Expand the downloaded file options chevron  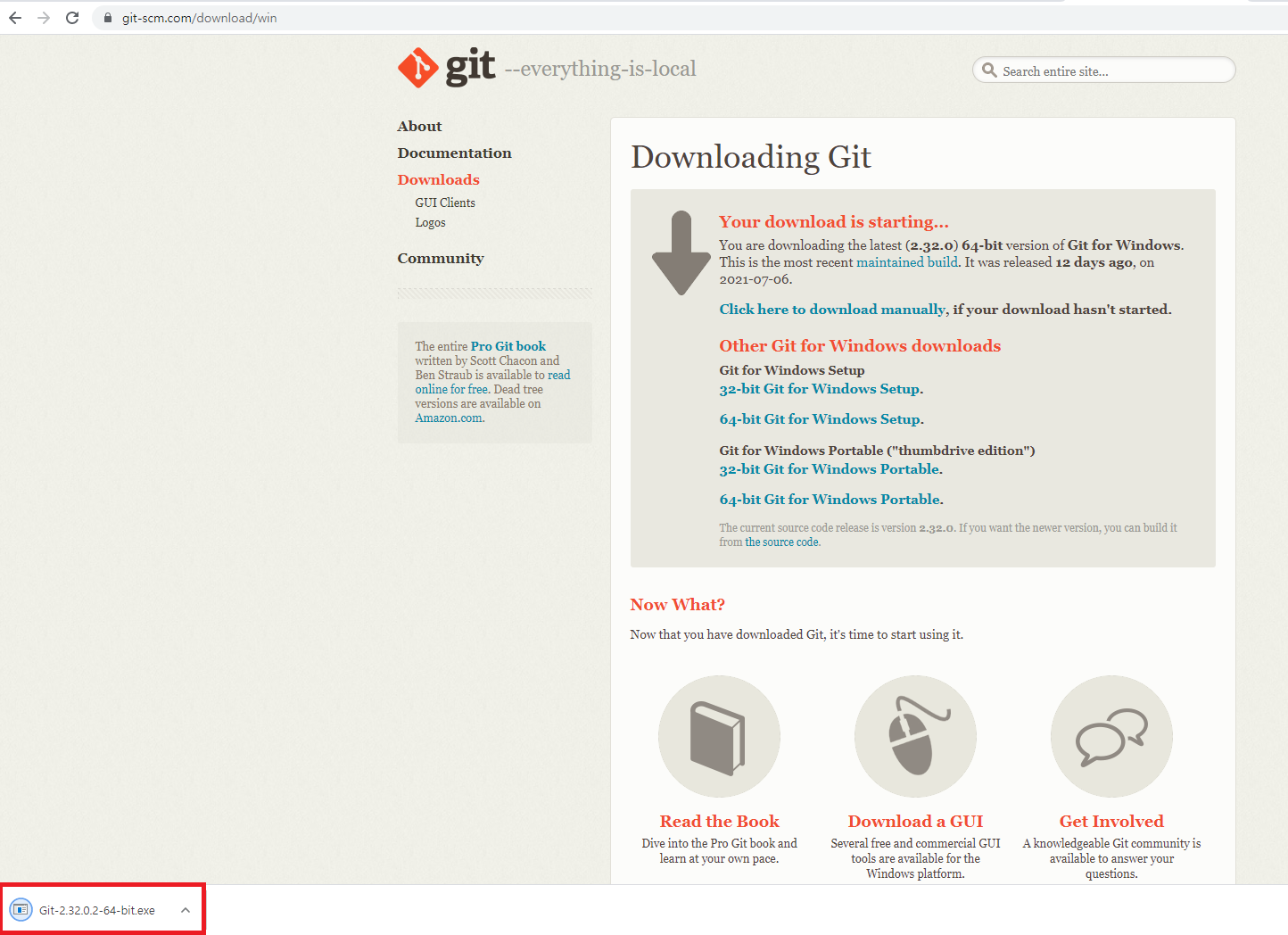pos(186,910)
